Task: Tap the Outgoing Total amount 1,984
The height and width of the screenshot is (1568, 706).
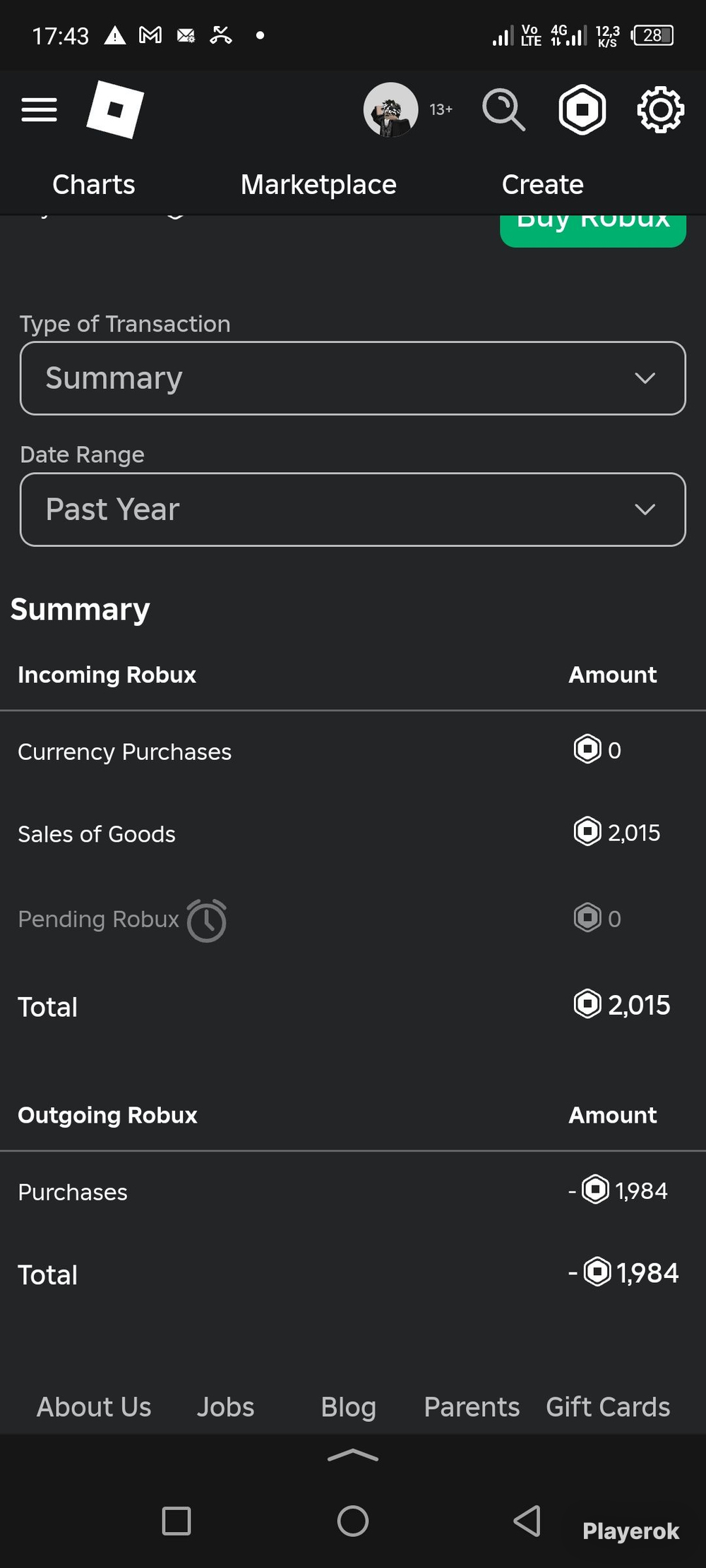Action: point(647,1273)
